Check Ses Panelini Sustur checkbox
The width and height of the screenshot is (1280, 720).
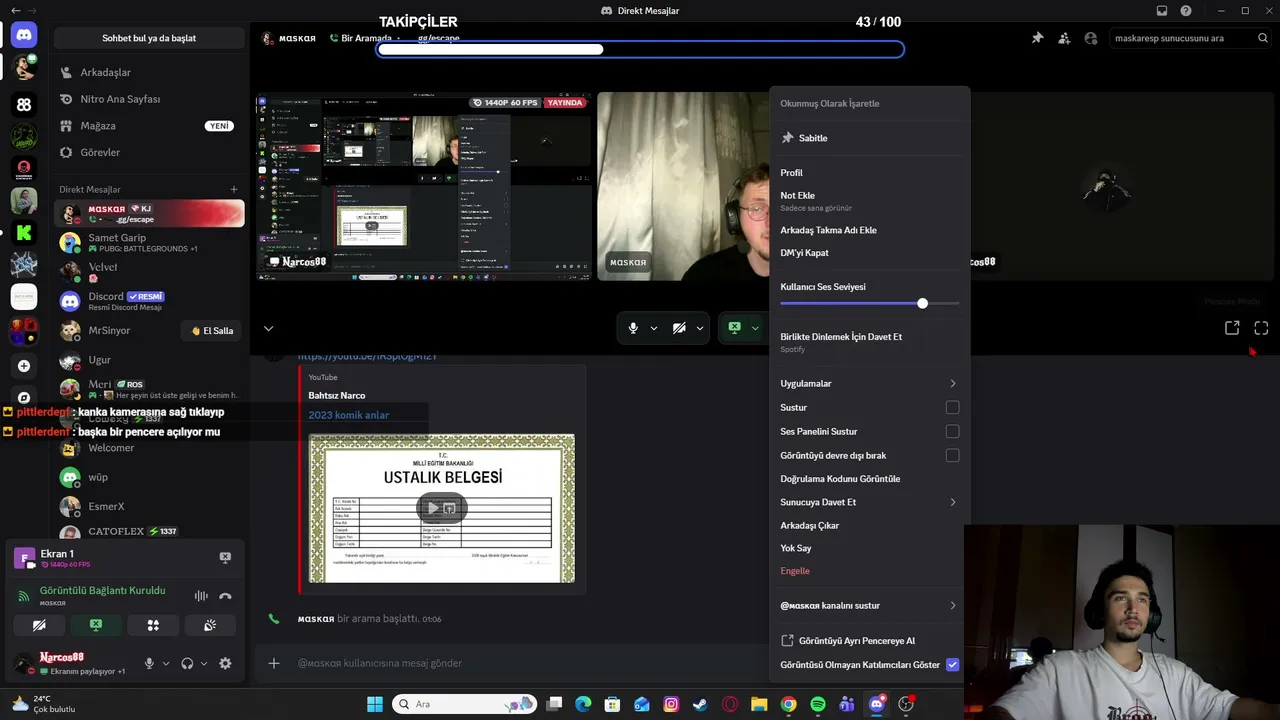pyautogui.click(x=952, y=431)
